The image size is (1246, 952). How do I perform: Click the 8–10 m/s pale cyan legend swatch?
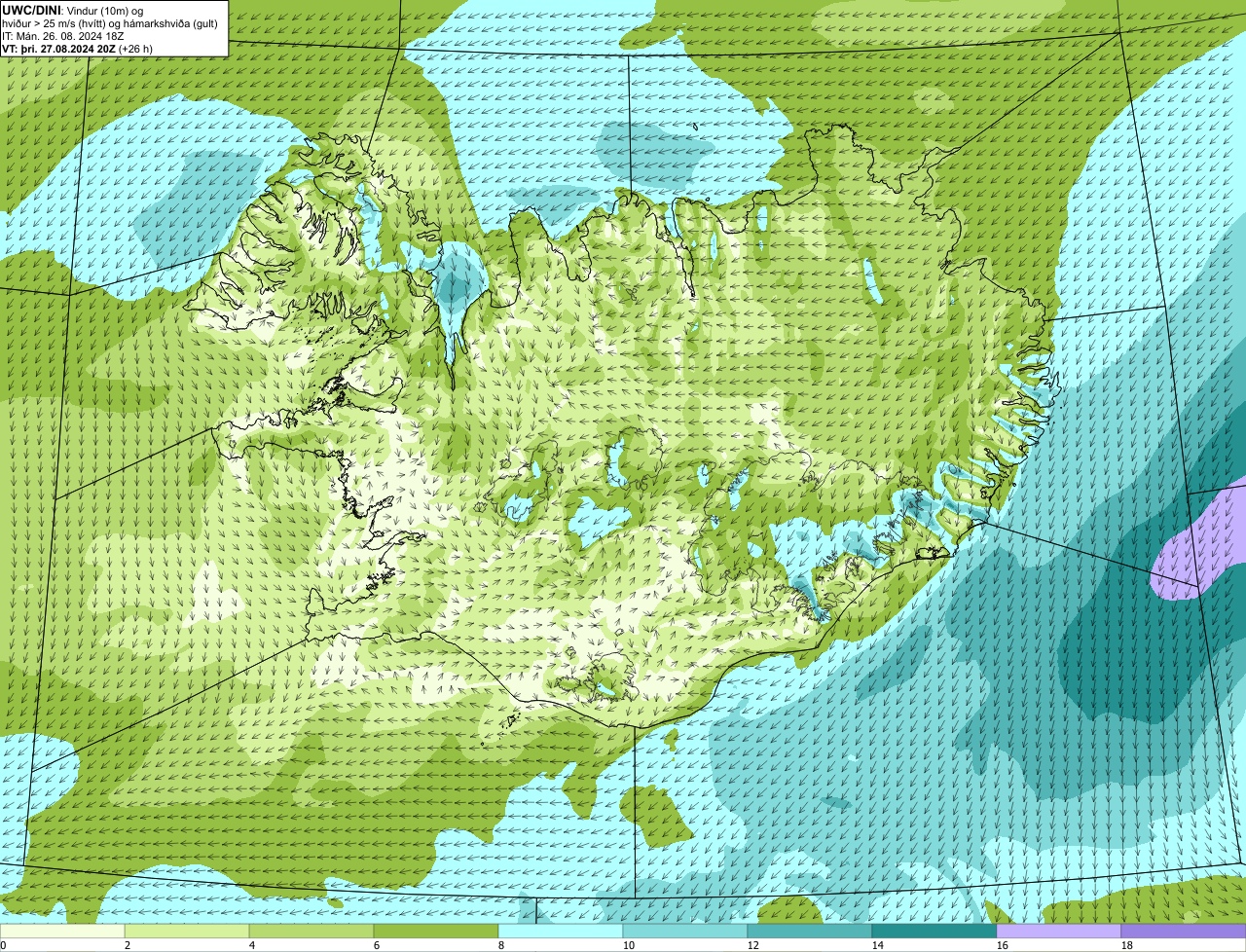(x=561, y=932)
